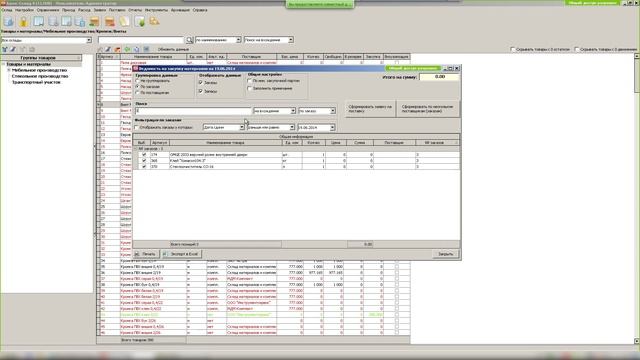This screenshot has width=640, height=360.
Task: Enable 'Скрывать товары с 0 остатком' checkbox
Action: pos(513,49)
